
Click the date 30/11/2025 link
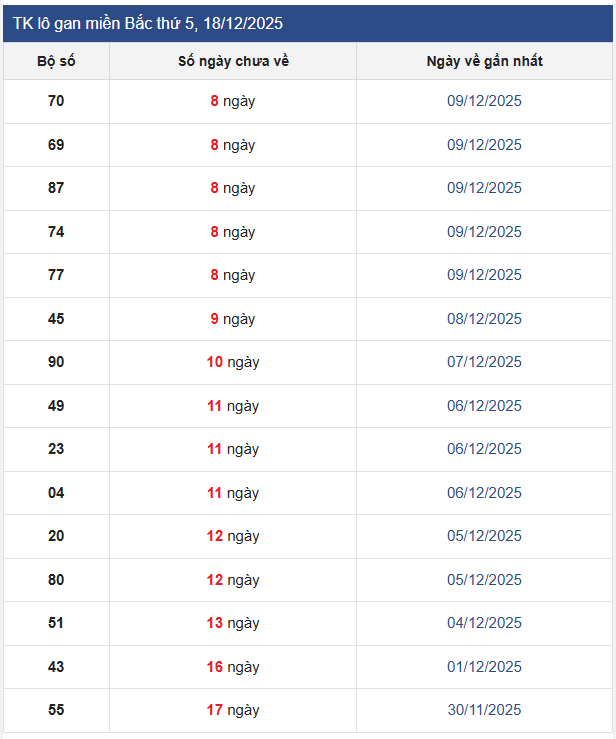pyautogui.click(x=484, y=710)
